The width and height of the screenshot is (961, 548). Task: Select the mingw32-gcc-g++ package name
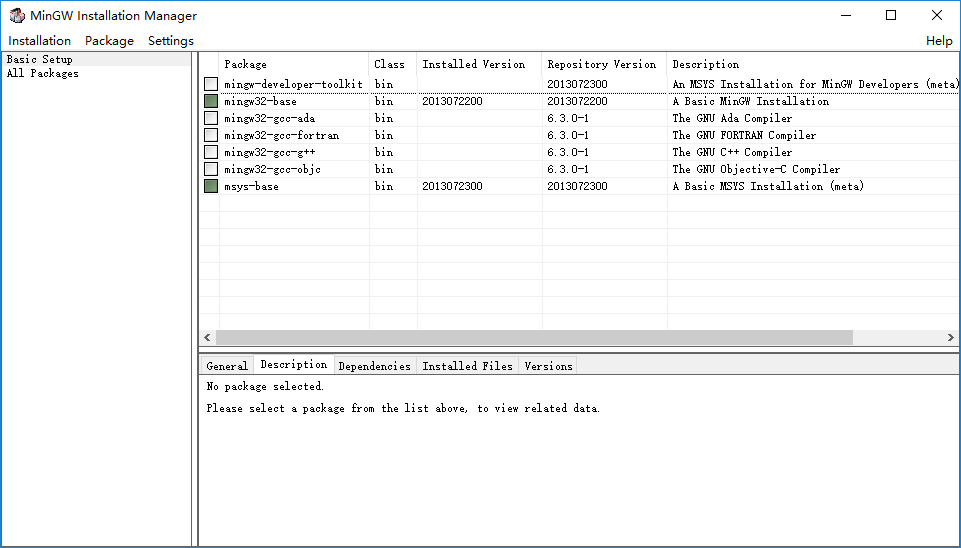click(269, 152)
